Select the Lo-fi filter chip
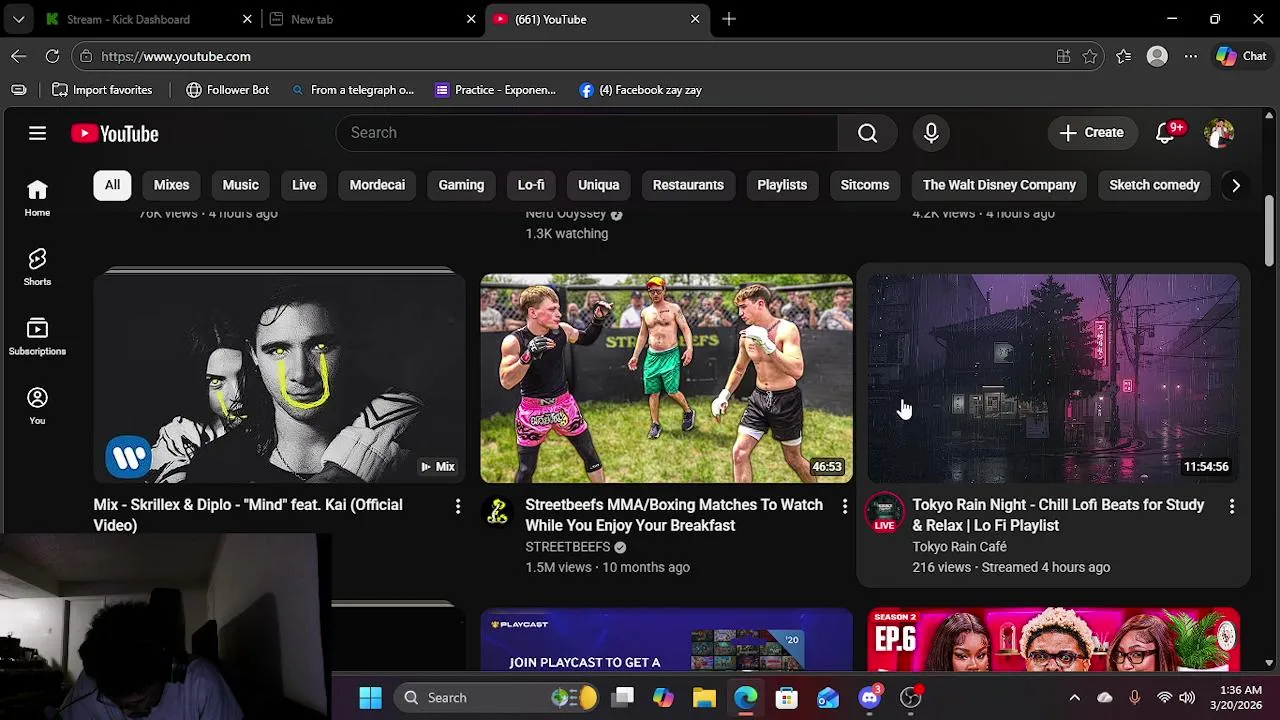Viewport: 1280px width, 720px height. 531,185
